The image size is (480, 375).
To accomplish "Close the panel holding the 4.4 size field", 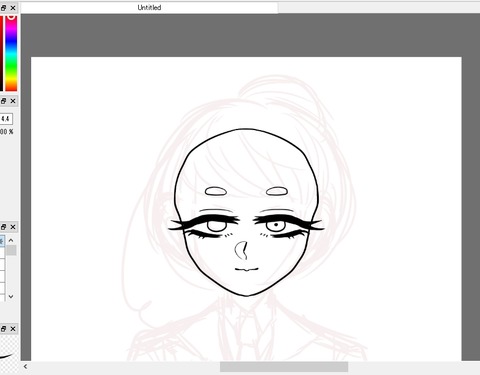I will 13,101.
